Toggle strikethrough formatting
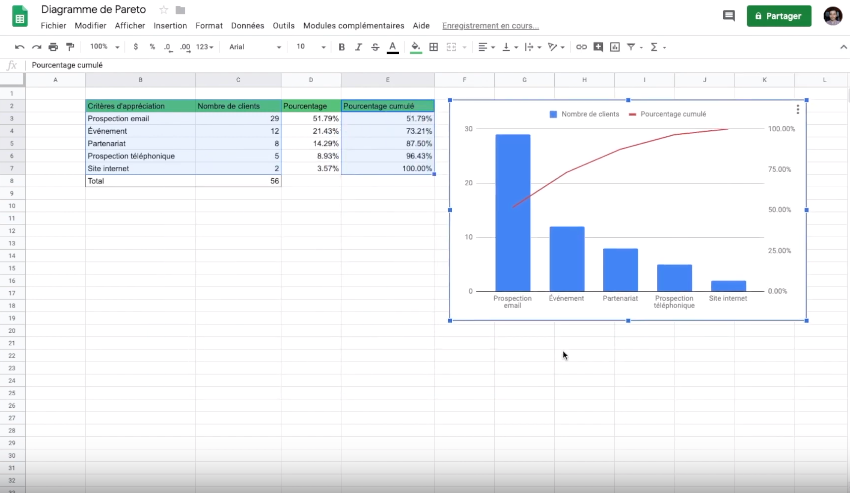The height and width of the screenshot is (493, 850). (x=374, y=47)
